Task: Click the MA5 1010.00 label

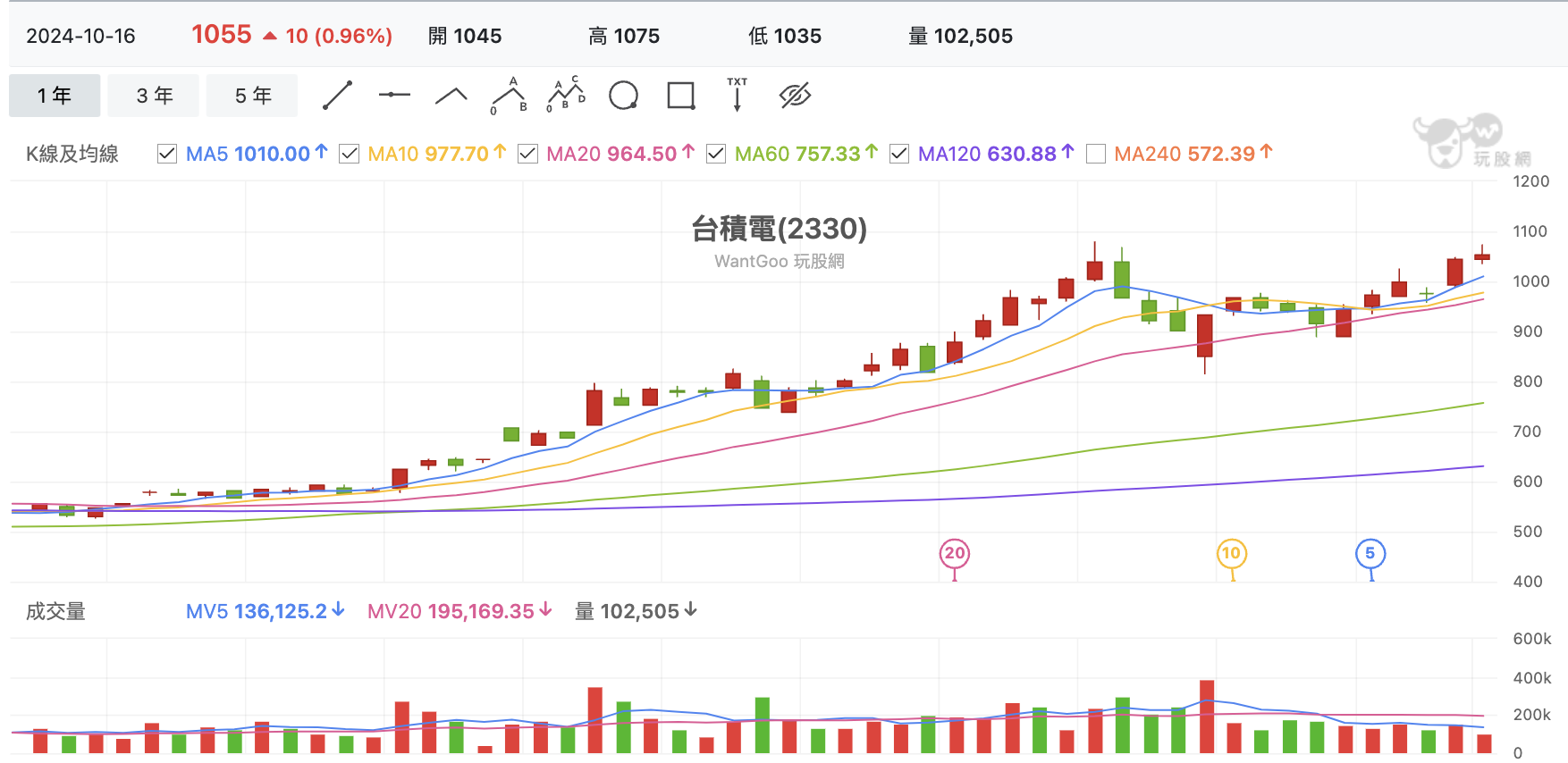Action: tap(257, 154)
